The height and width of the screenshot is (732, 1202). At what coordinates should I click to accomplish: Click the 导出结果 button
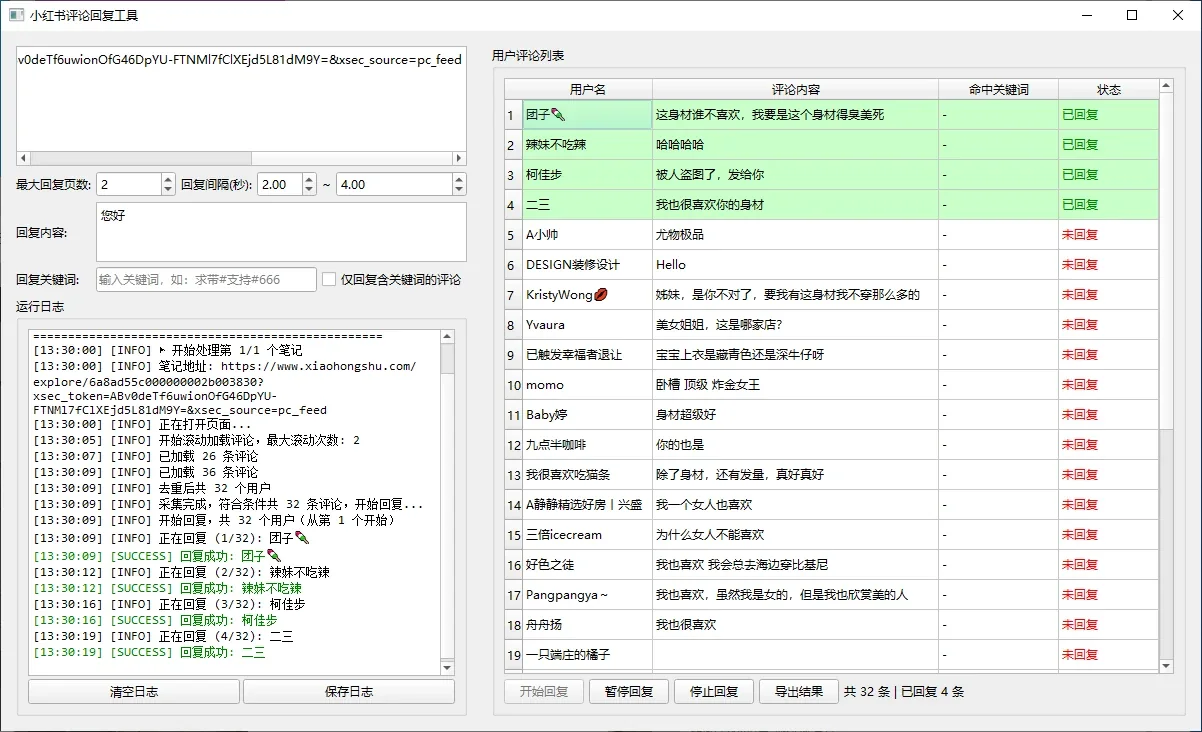(799, 692)
